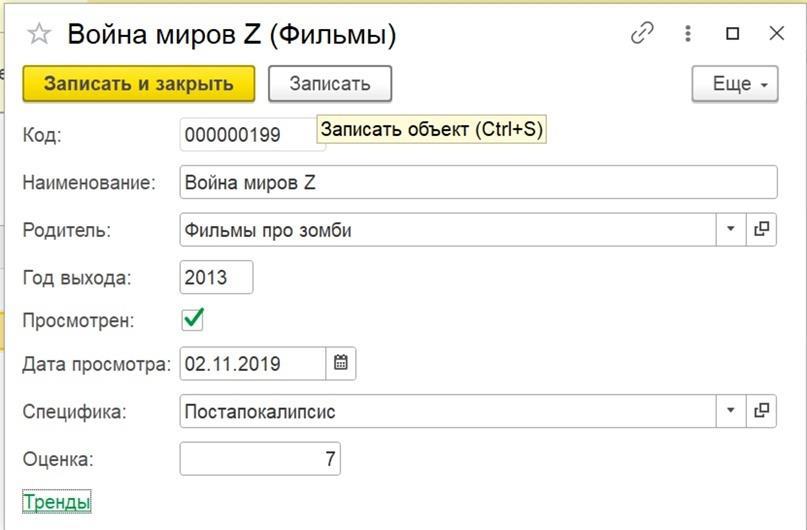Open the Родитель item in new form
The width and height of the screenshot is (807, 530).
(x=761, y=229)
